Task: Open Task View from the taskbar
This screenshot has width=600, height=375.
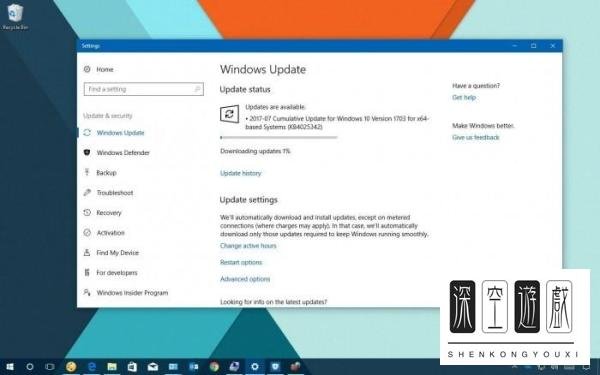Action: click(50, 367)
